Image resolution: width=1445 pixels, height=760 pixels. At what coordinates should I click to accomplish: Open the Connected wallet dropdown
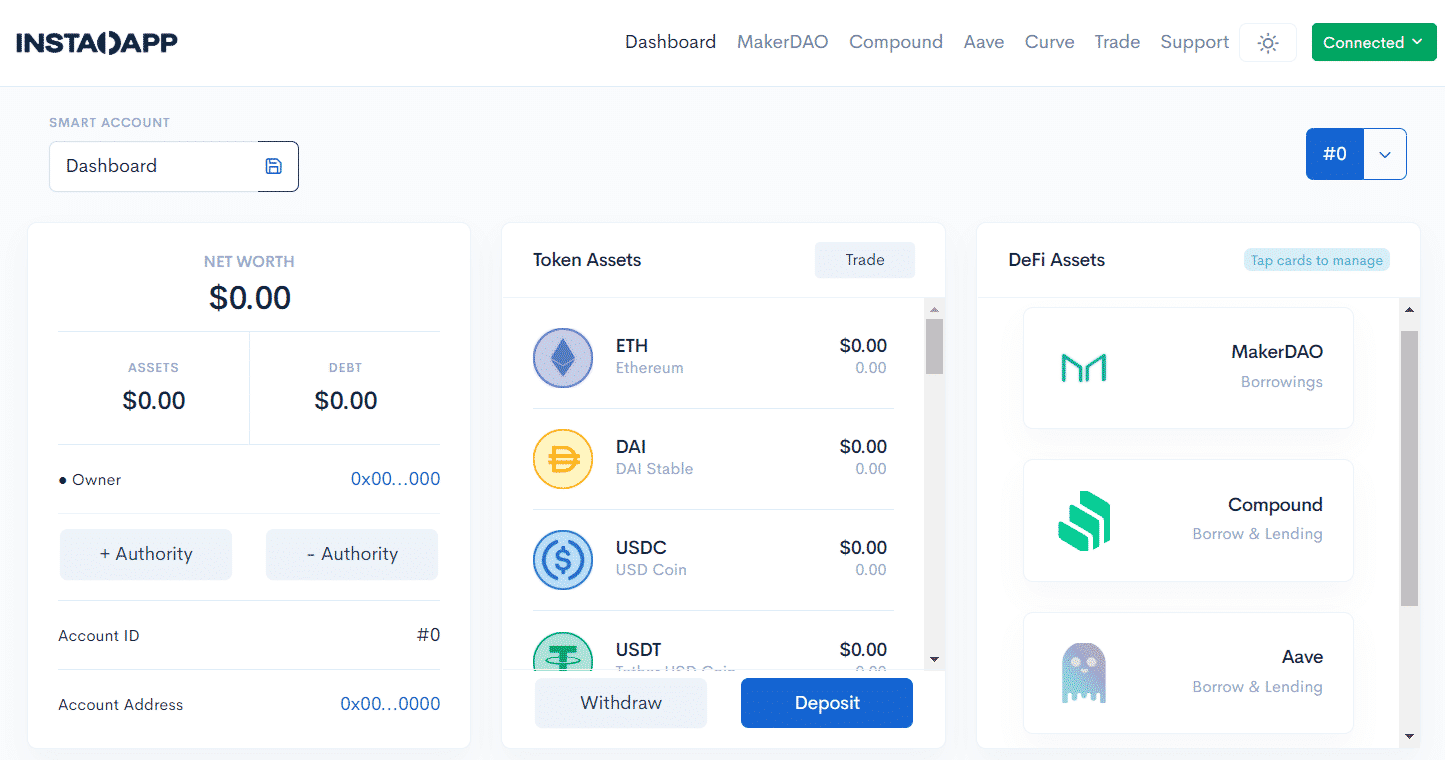pos(1374,42)
